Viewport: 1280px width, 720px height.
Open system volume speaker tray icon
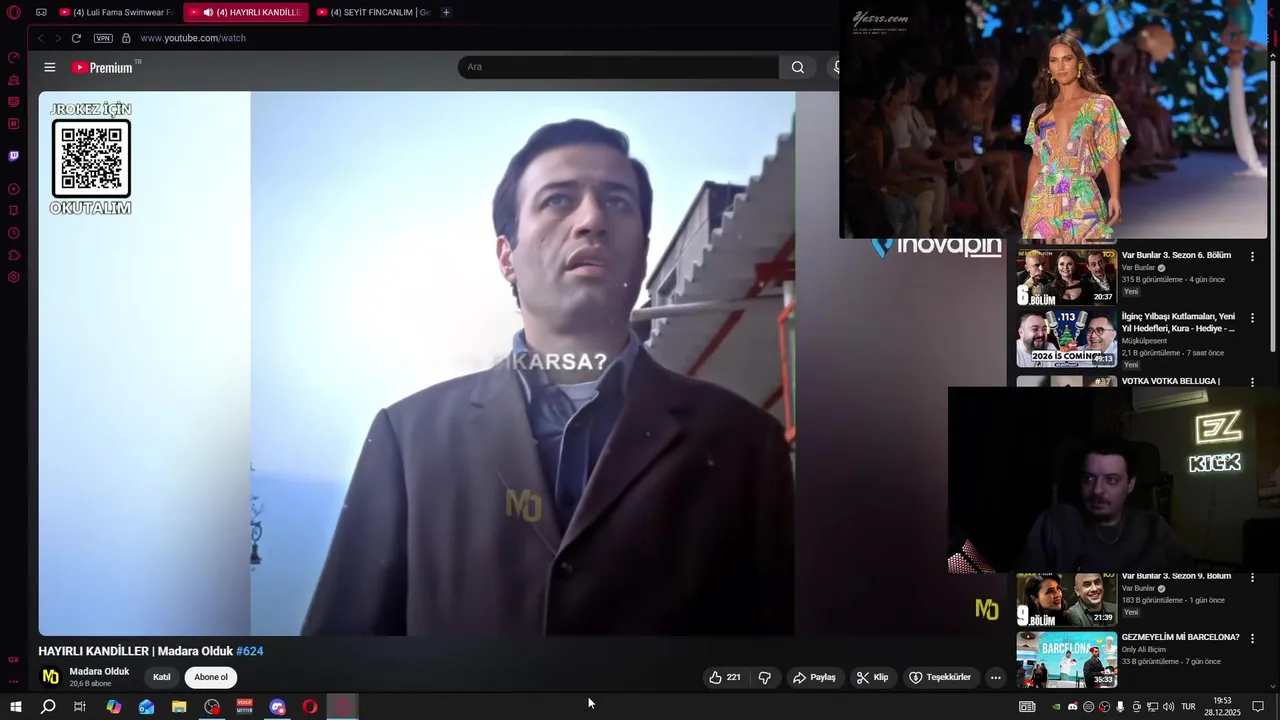(1168, 707)
